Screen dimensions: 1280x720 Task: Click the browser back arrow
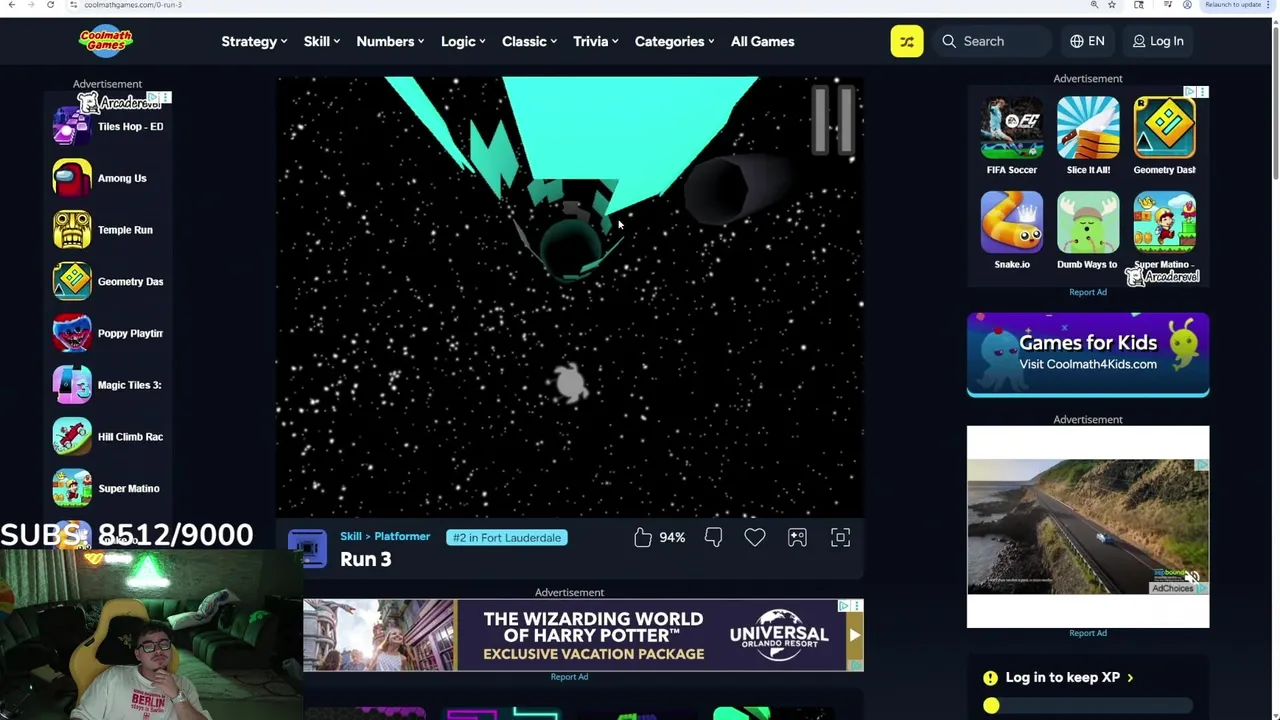tap(12, 5)
